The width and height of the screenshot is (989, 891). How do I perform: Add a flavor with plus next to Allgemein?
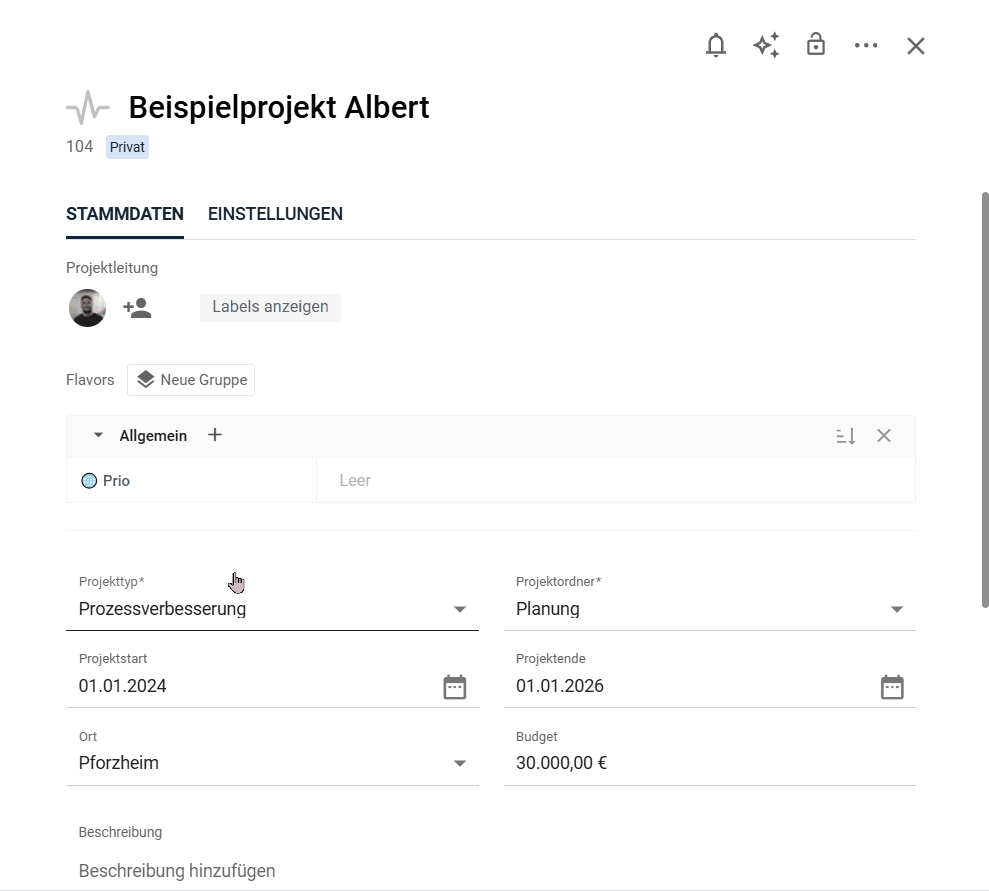pos(215,435)
